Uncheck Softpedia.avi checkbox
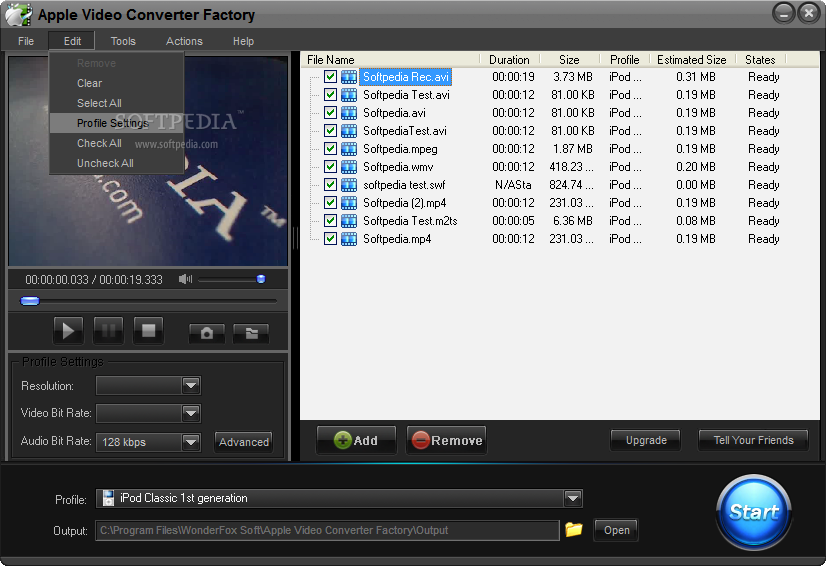 point(330,113)
